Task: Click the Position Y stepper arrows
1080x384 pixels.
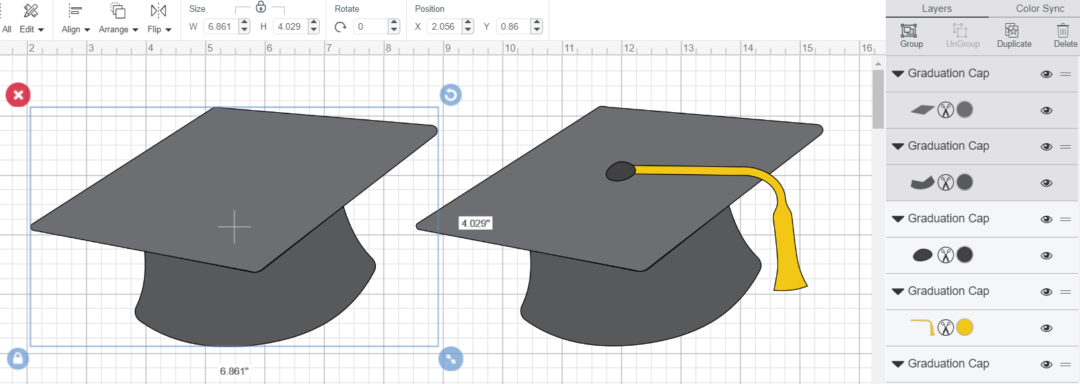Action: (537, 27)
